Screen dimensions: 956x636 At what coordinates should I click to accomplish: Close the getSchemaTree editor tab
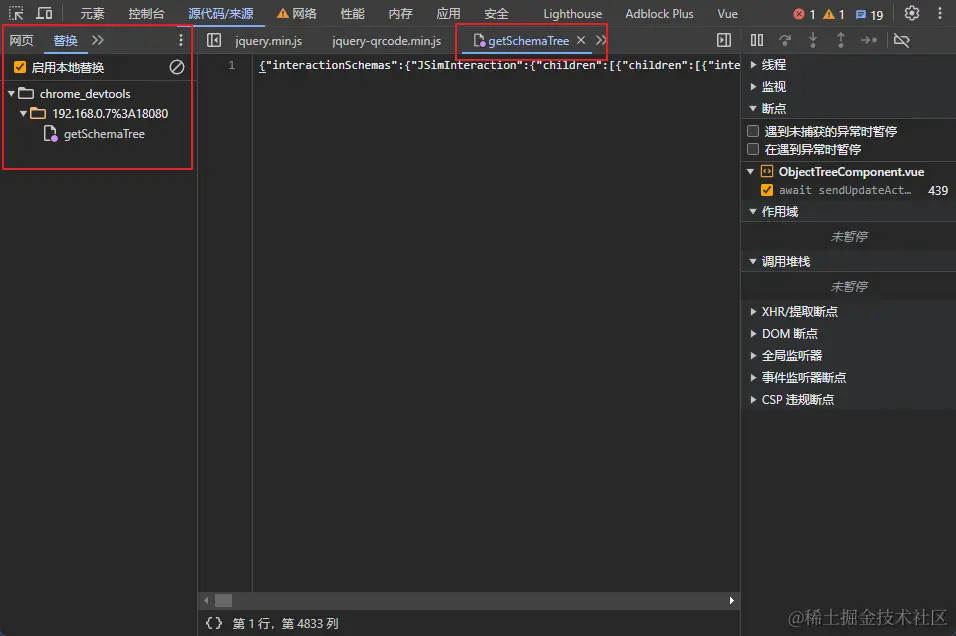(x=581, y=41)
